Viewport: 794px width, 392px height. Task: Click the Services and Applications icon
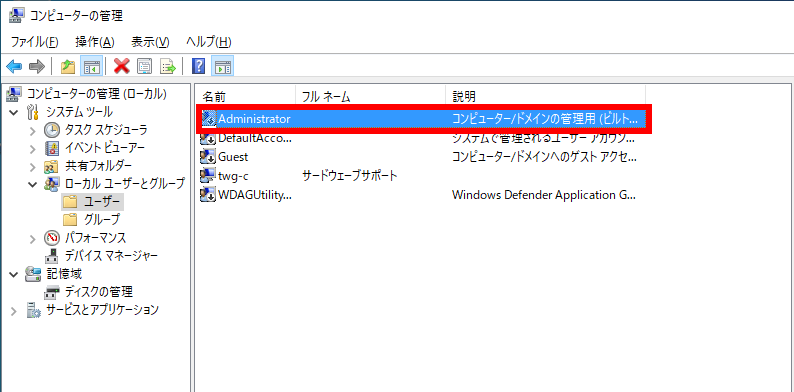pos(33,310)
